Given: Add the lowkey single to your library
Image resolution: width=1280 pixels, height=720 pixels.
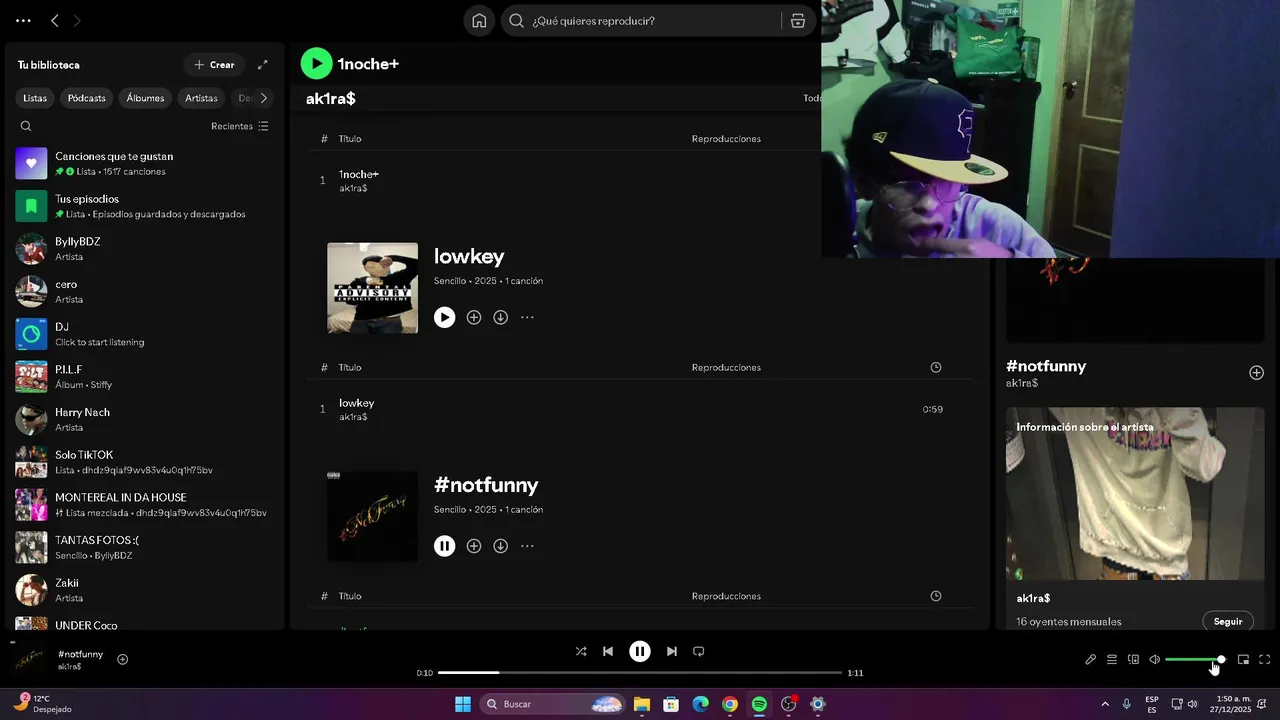Looking at the screenshot, I should tap(474, 317).
